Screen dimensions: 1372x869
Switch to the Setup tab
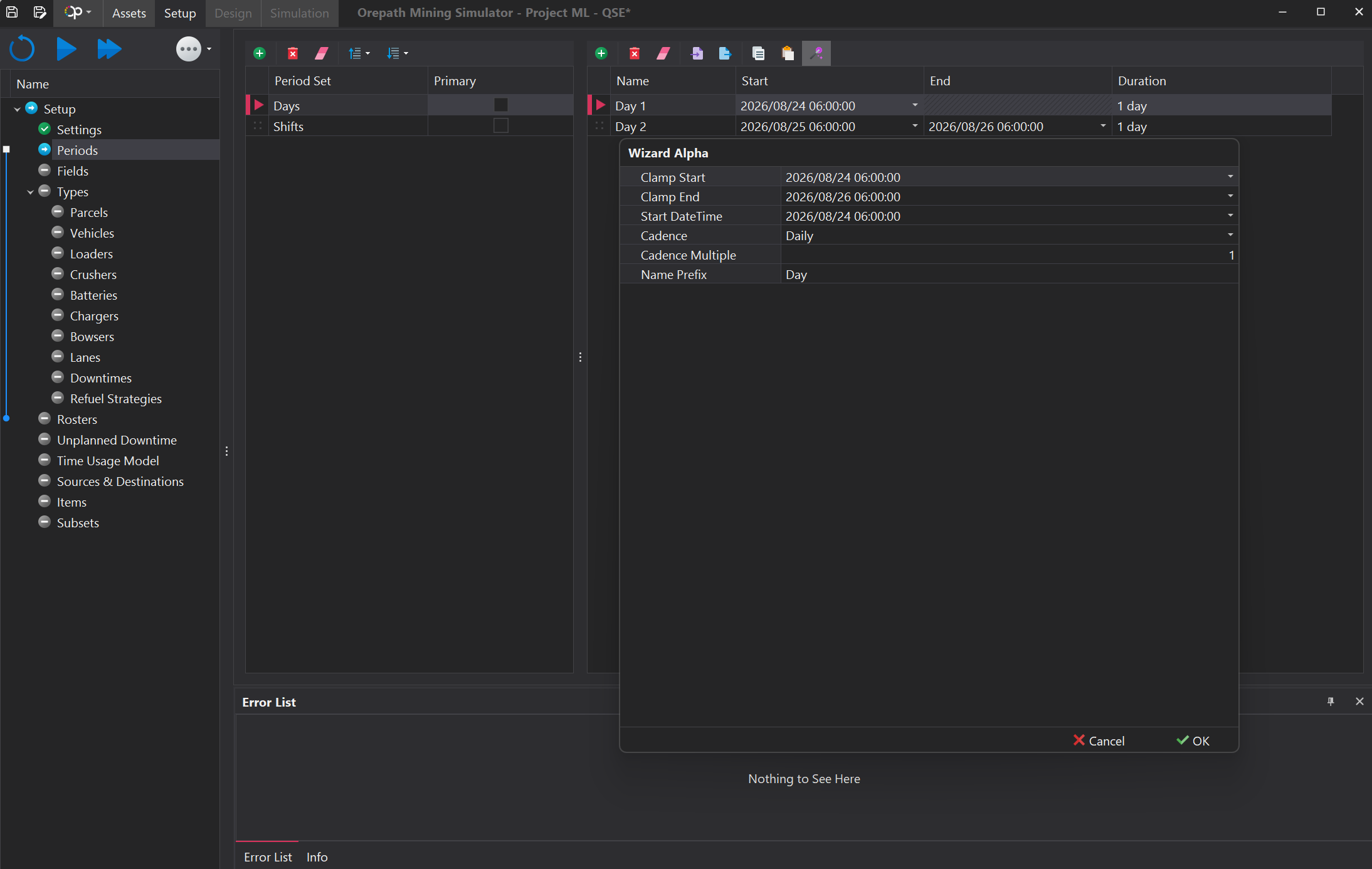point(180,13)
